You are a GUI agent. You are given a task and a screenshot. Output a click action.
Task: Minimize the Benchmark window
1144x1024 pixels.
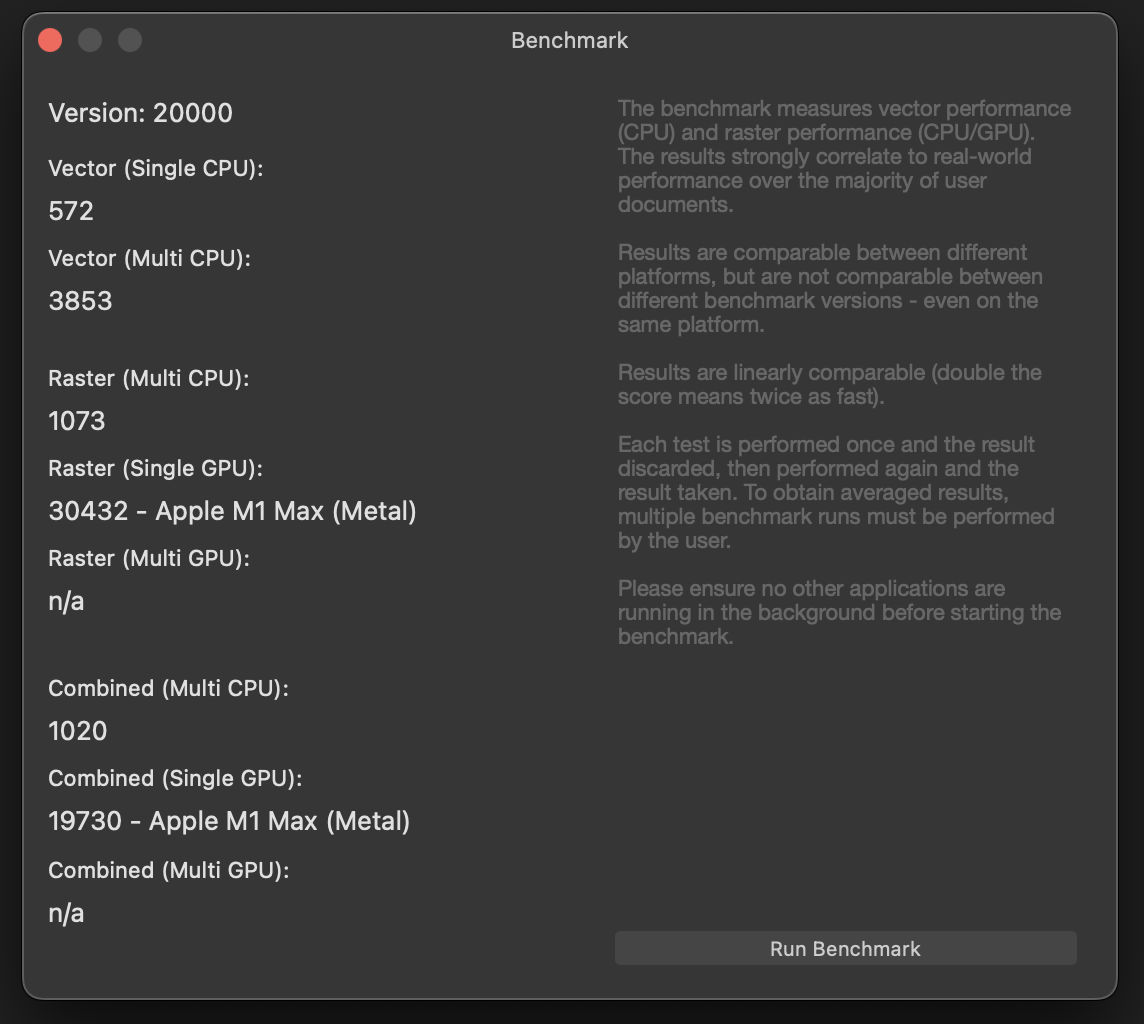[89, 40]
